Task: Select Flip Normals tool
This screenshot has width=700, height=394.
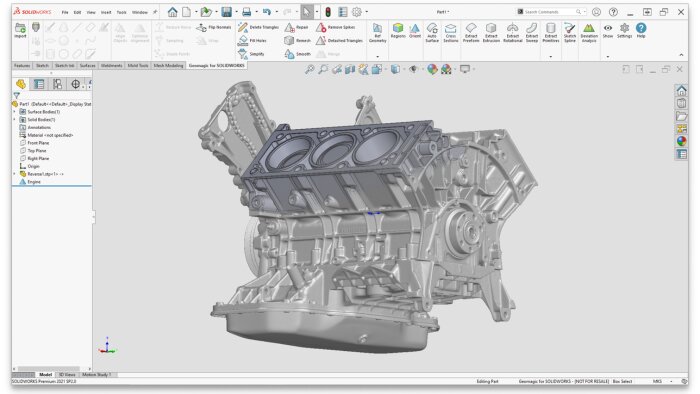Action: [214, 27]
